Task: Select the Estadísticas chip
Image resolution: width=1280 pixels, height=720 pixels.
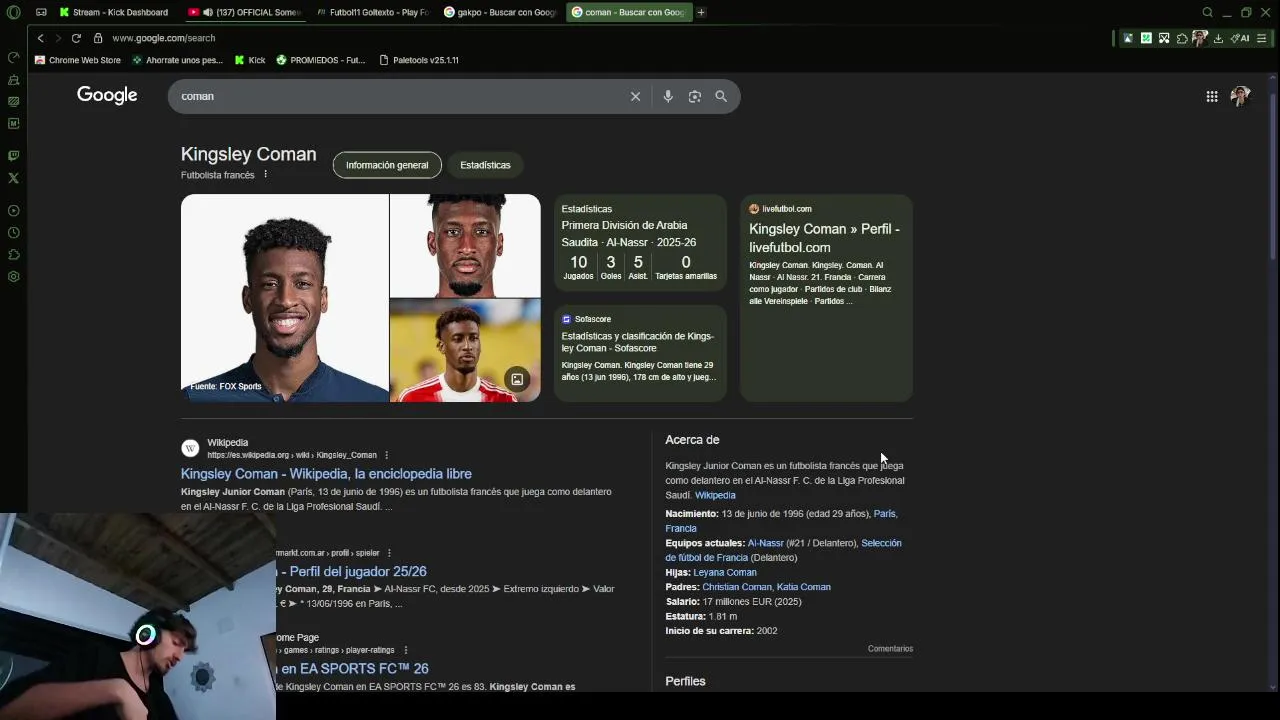Action: point(485,165)
